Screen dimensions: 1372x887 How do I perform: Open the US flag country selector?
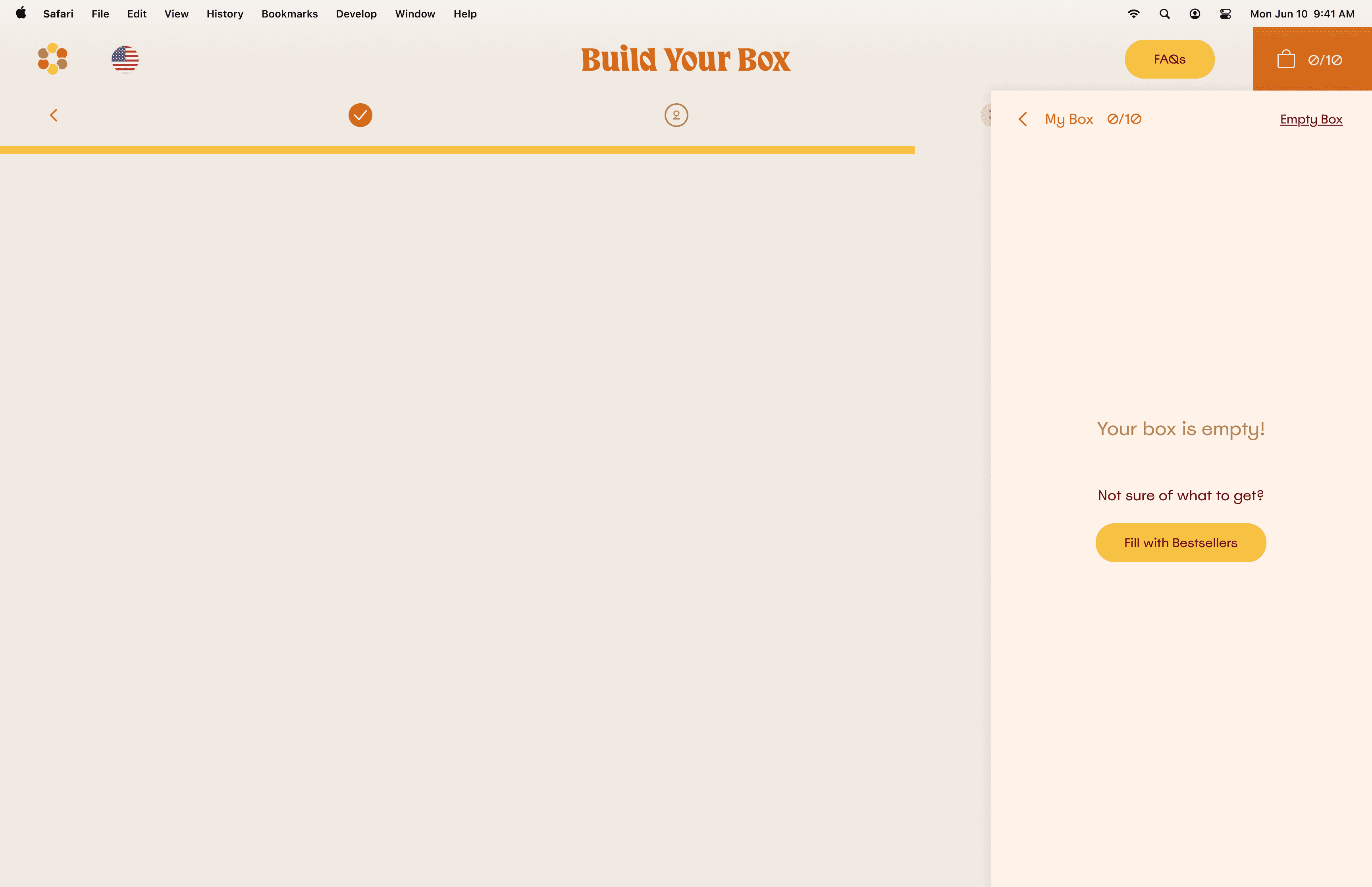[125, 59]
